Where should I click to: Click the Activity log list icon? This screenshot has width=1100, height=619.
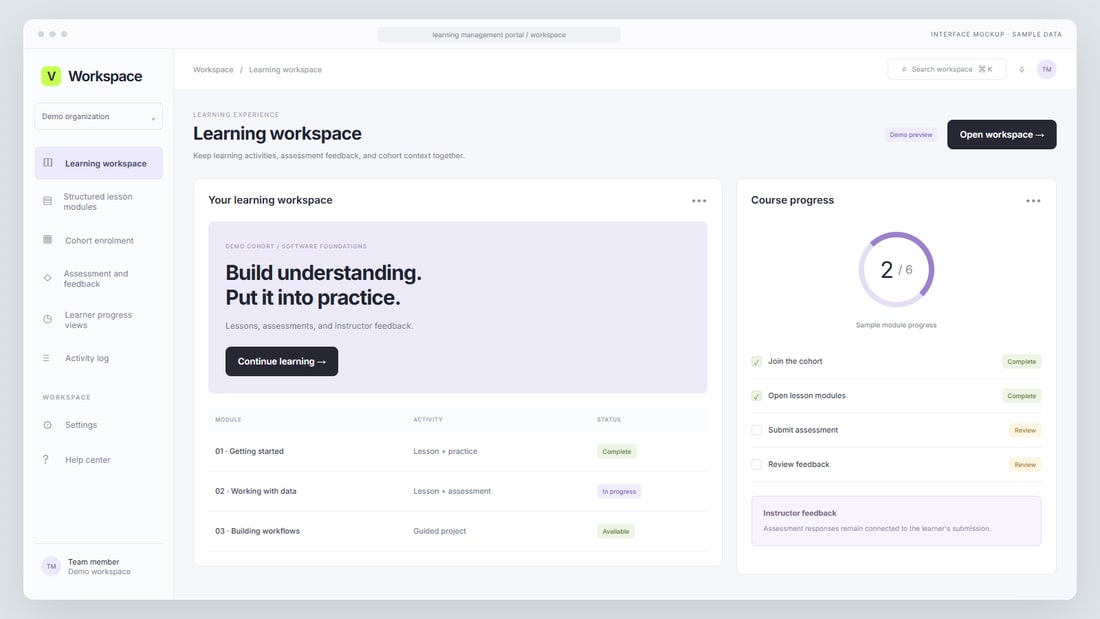click(x=46, y=358)
